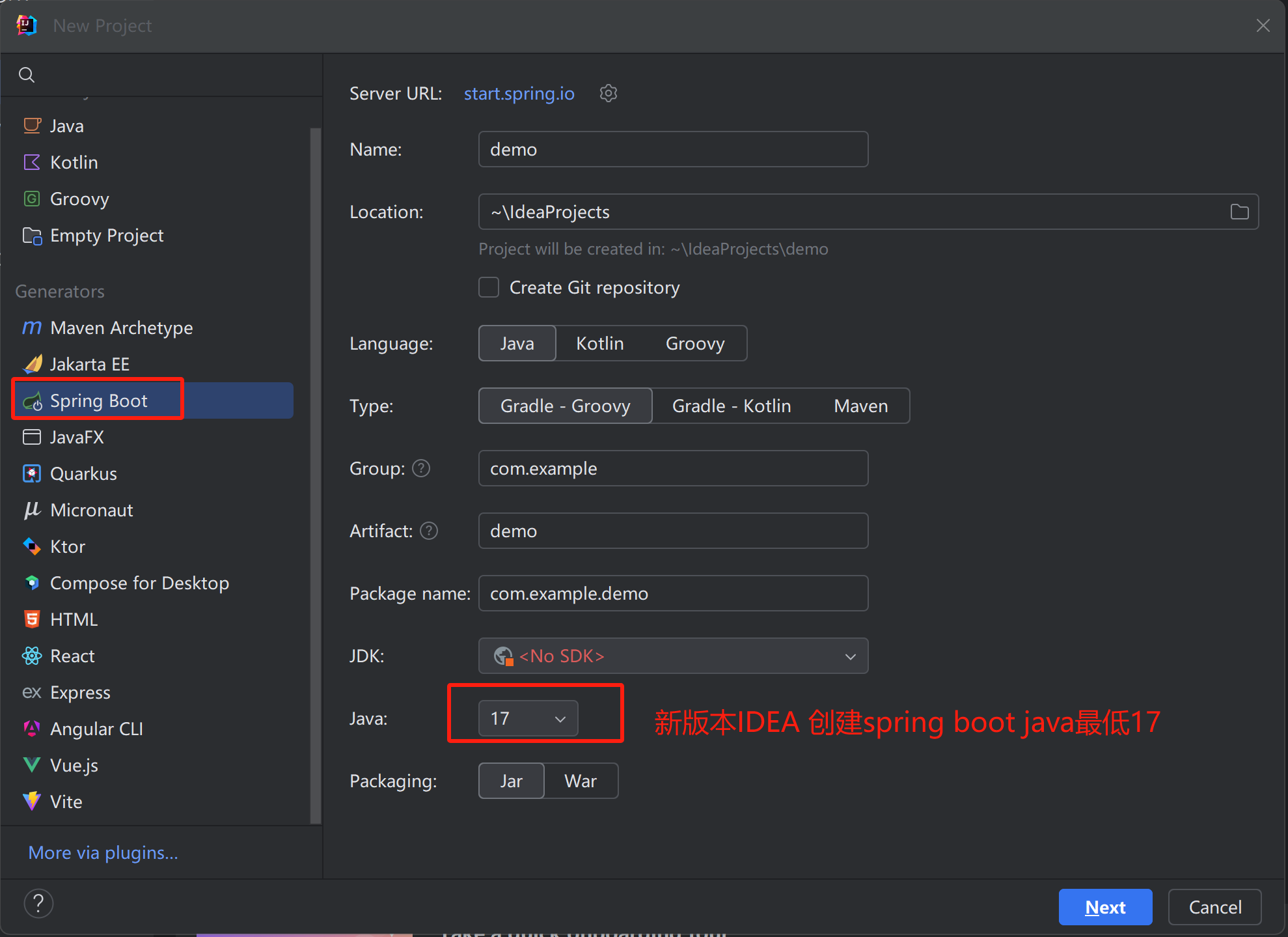Click the help icon next to Artifact

click(x=429, y=531)
